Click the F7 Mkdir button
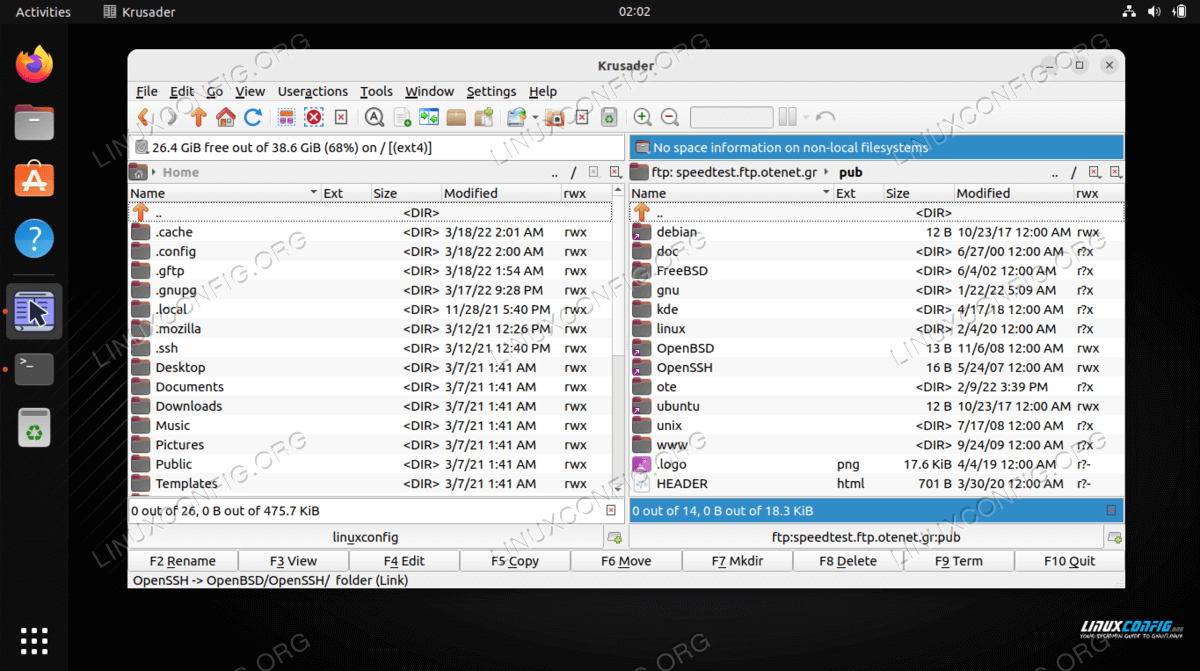The image size is (1200, 671). point(737,561)
